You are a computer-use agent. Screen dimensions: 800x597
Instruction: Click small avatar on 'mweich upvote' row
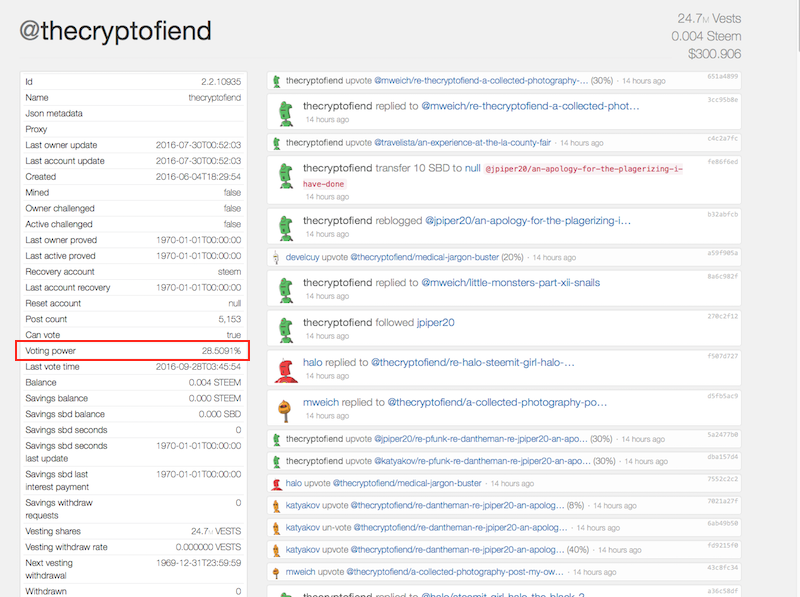[276, 573]
